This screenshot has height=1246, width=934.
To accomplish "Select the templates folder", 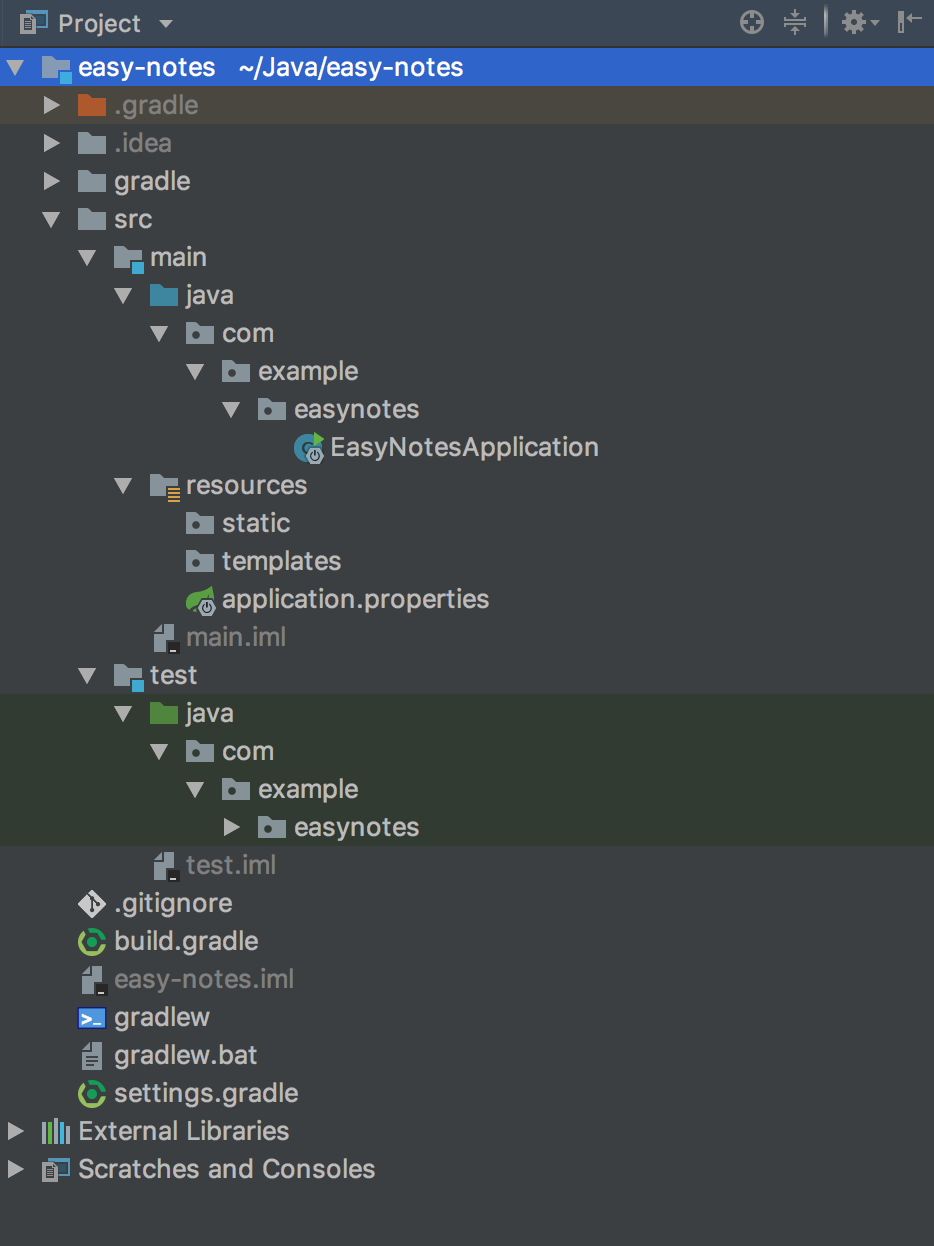I will [281, 562].
